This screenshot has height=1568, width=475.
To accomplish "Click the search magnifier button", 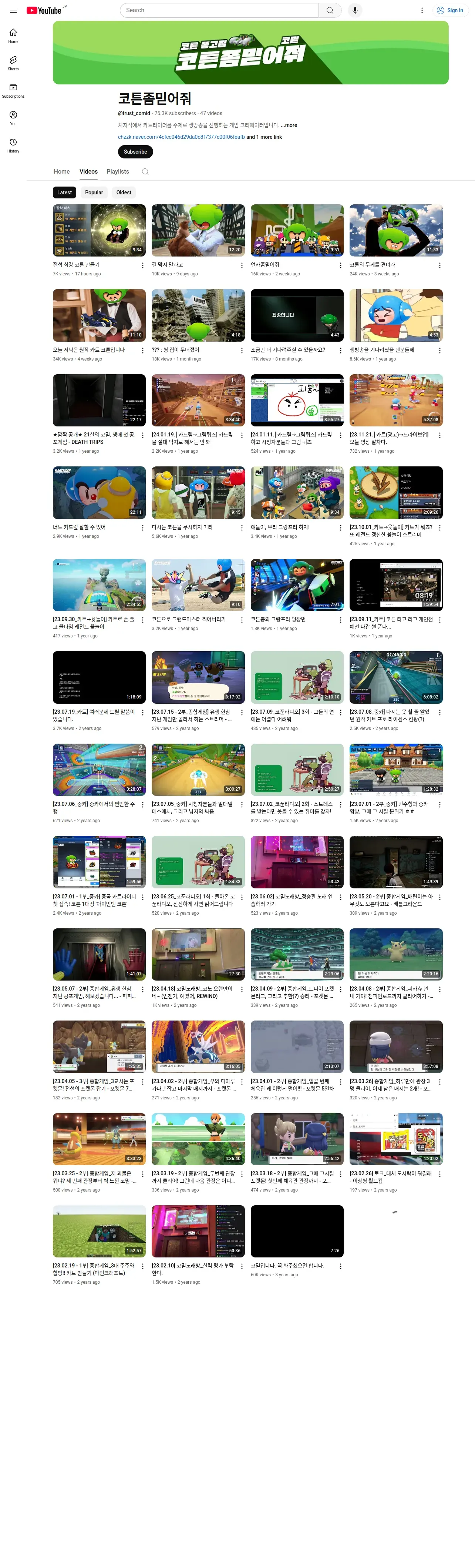I will 330,10.
